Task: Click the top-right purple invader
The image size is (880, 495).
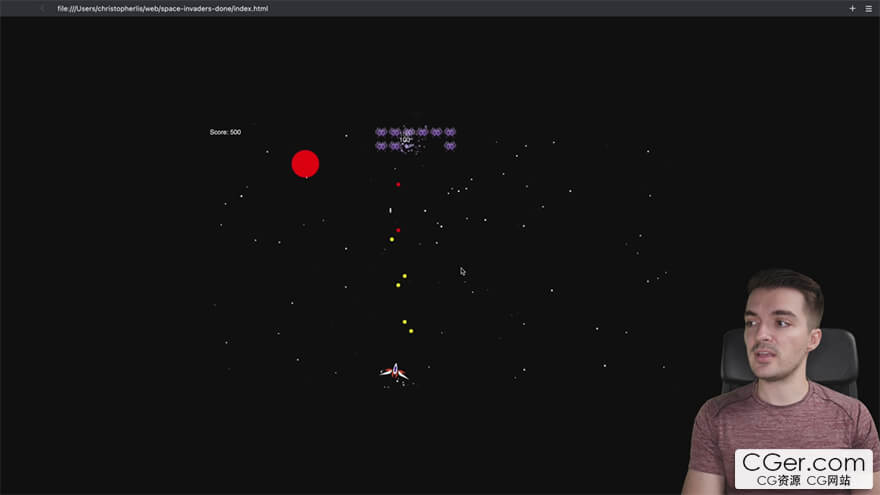Action: click(450, 132)
